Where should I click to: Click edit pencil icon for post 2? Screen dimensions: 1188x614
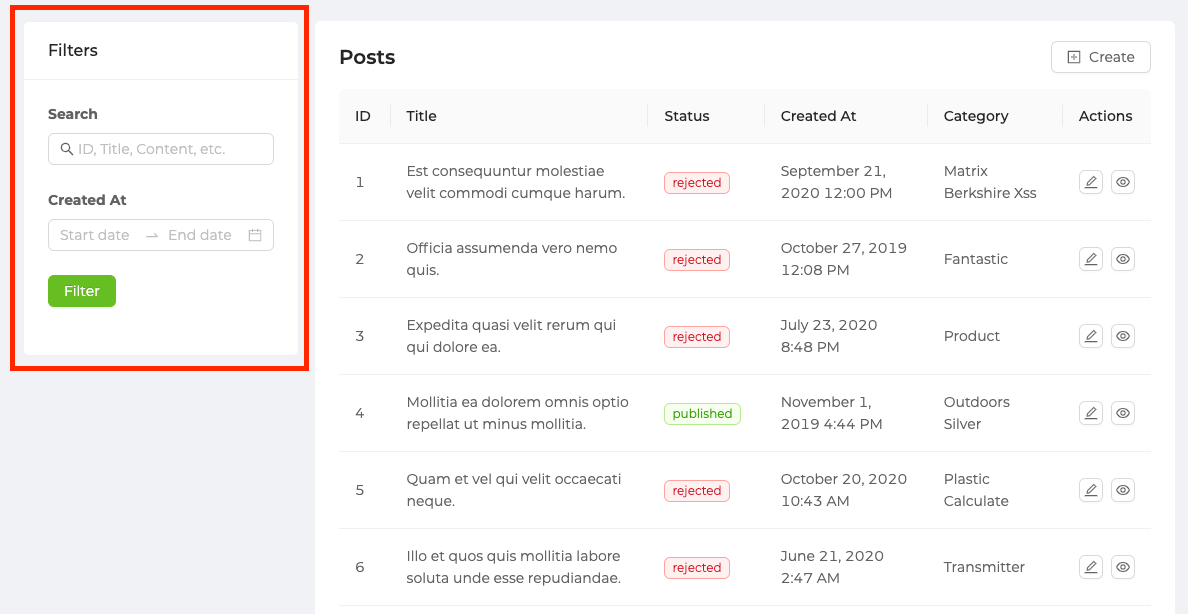(x=1091, y=259)
